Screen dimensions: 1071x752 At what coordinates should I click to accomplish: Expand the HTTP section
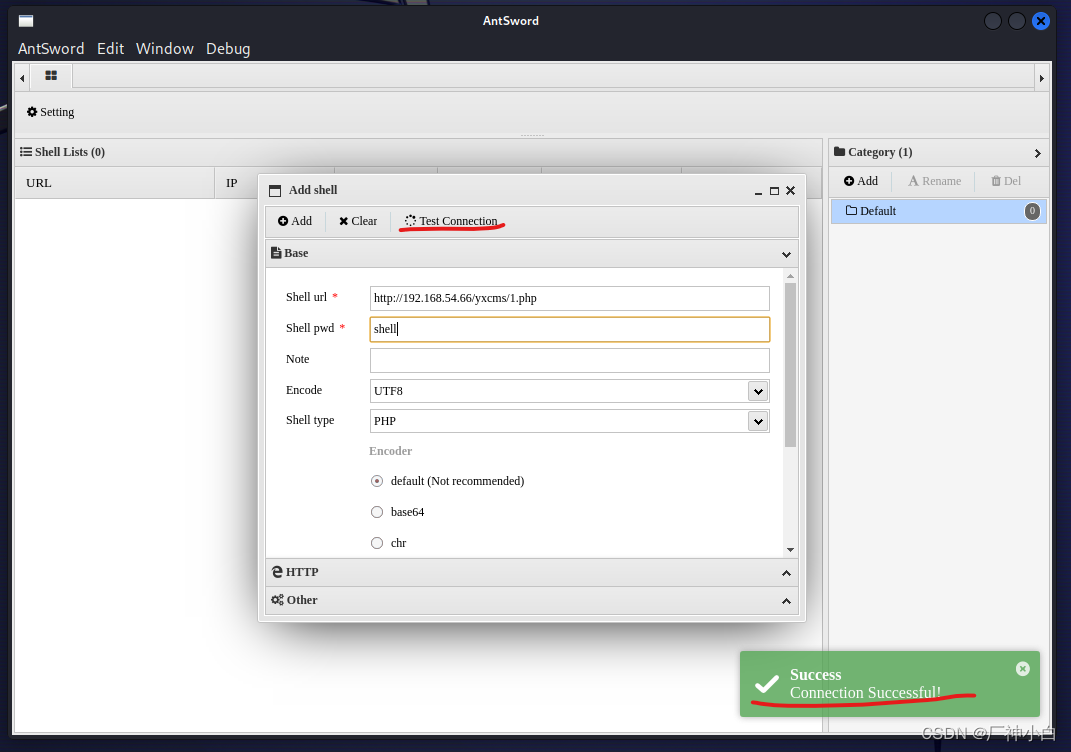[x=531, y=572]
